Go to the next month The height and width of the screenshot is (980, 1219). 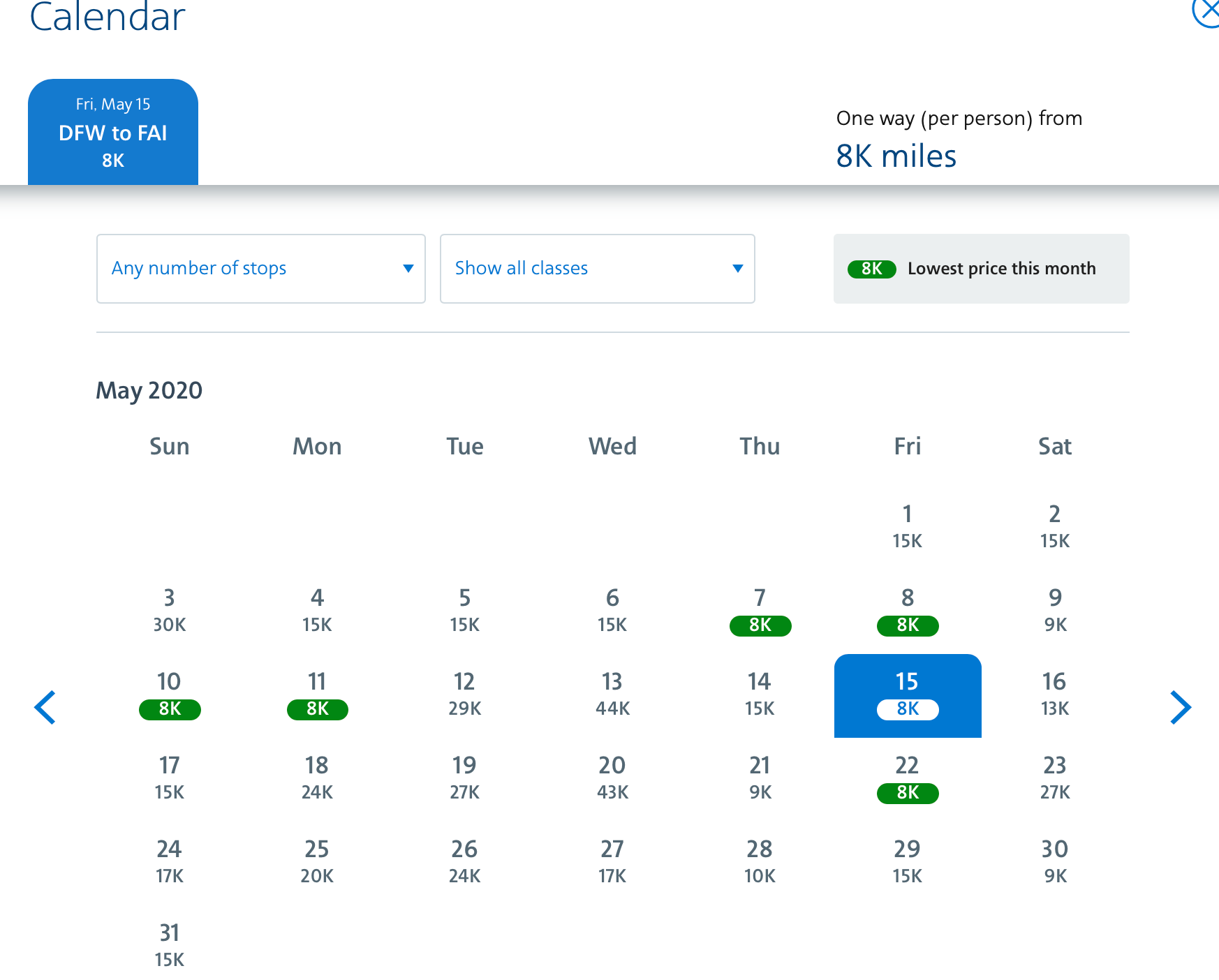point(1180,708)
